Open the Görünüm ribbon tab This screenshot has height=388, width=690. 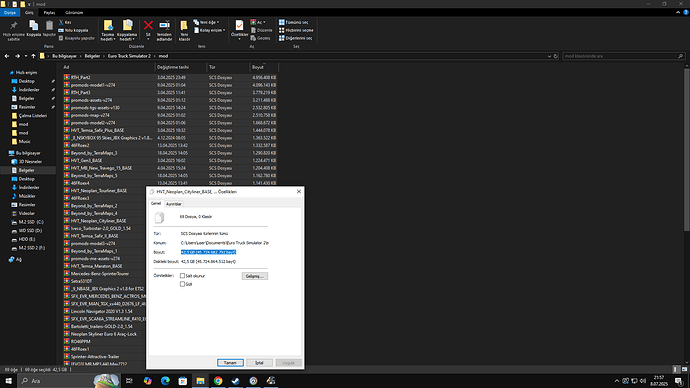point(74,13)
